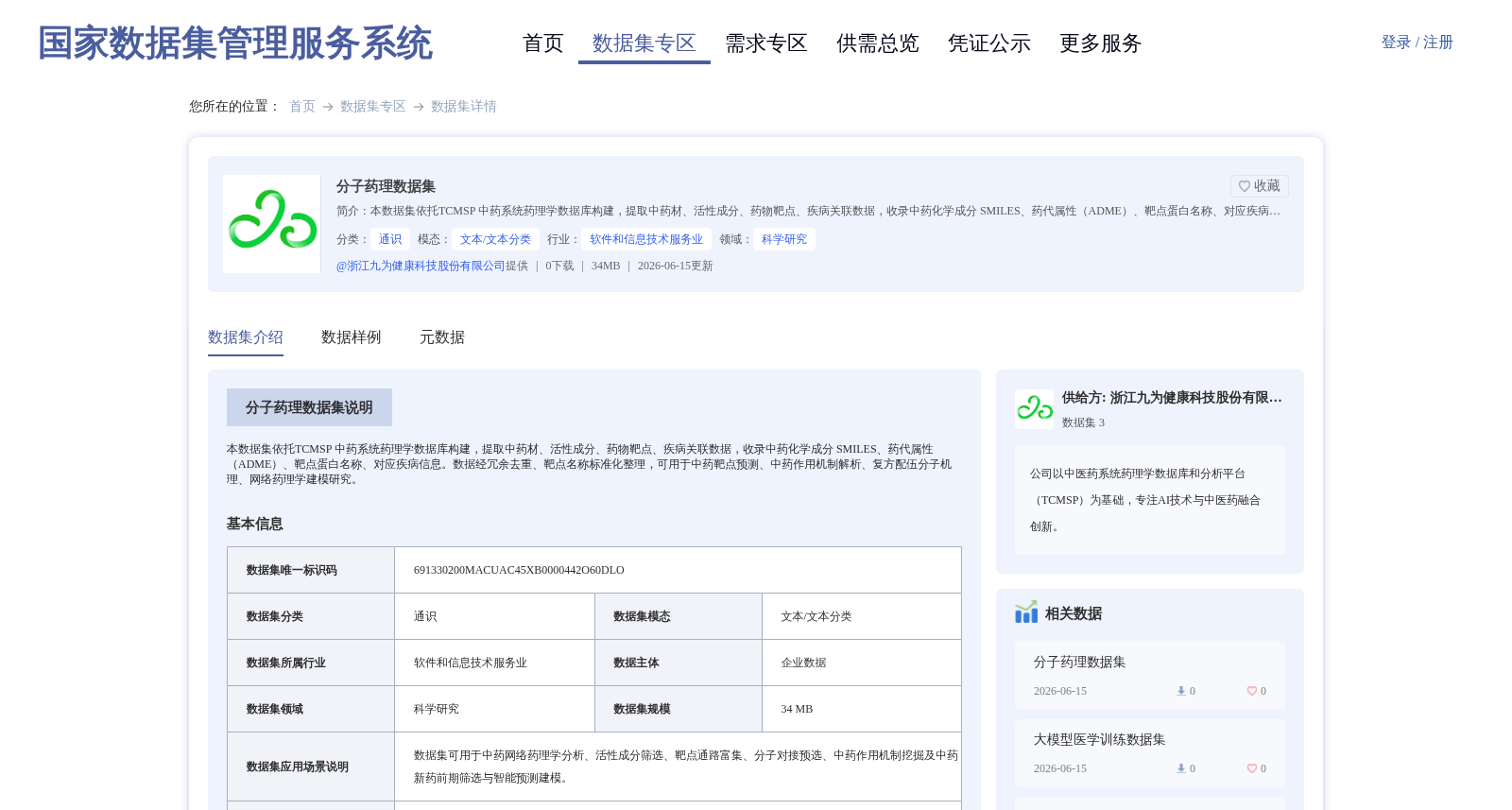
Task: Click the 通识 category tag
Action: [390, 239]
